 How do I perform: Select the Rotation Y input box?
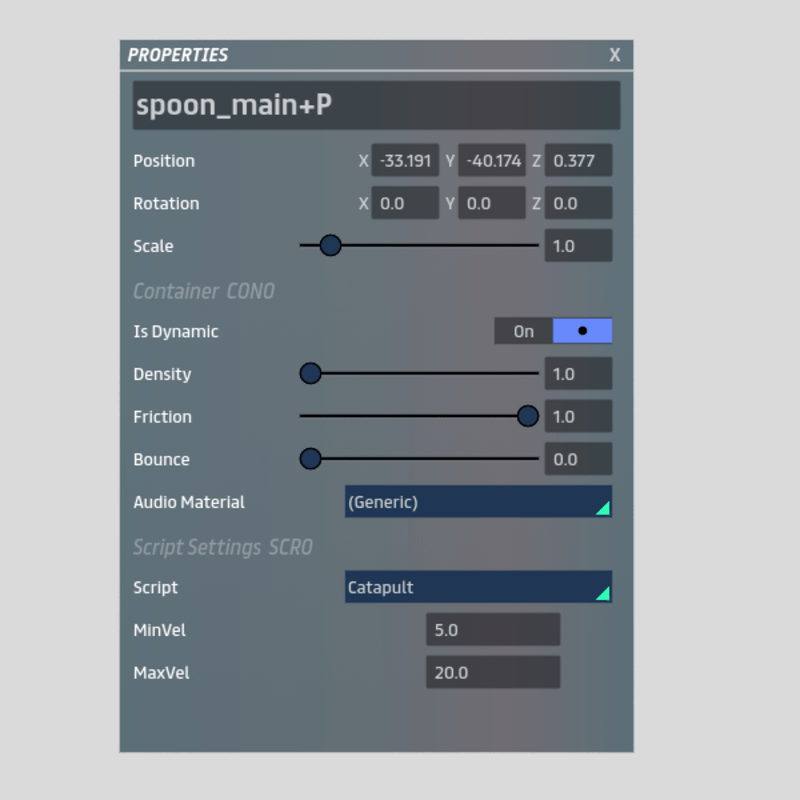492,203
